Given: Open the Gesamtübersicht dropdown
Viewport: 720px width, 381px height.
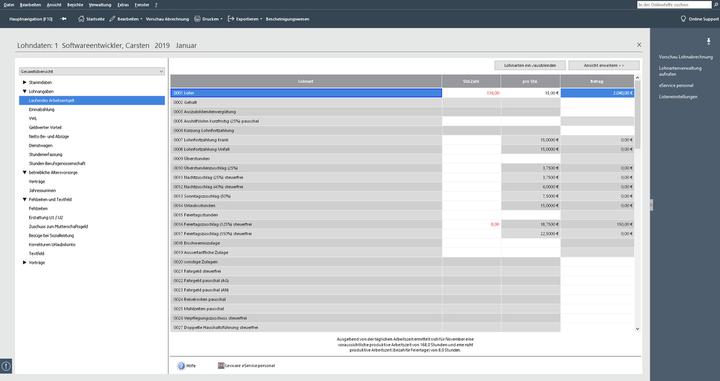Looking at the screenshot, I should (x=92, y=72).
